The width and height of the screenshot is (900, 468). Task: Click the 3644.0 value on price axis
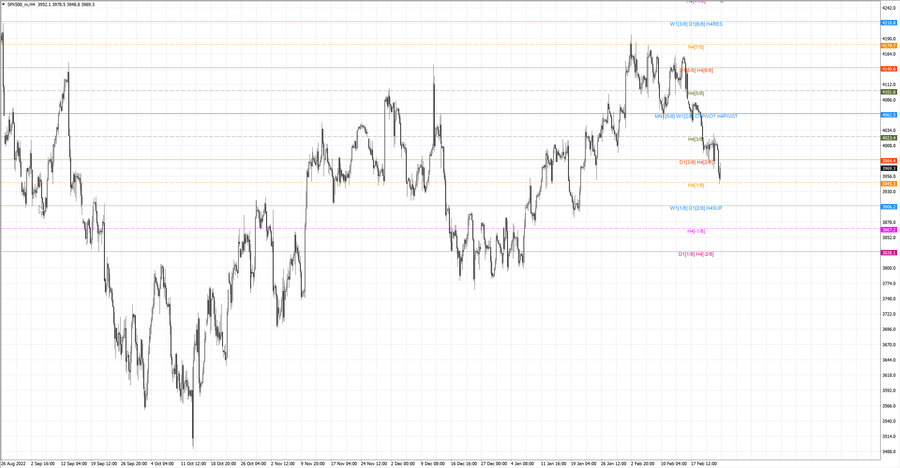tap(889, 360)
